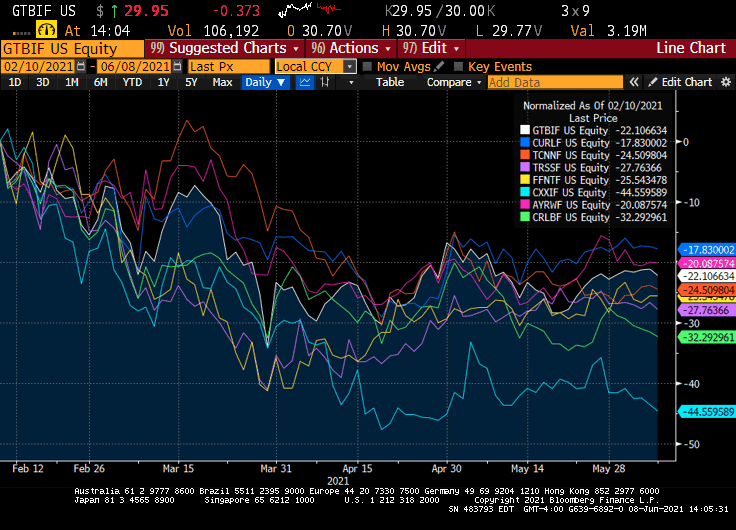
Task: Select the Max range tab
Action: click(x=222, y=82)
